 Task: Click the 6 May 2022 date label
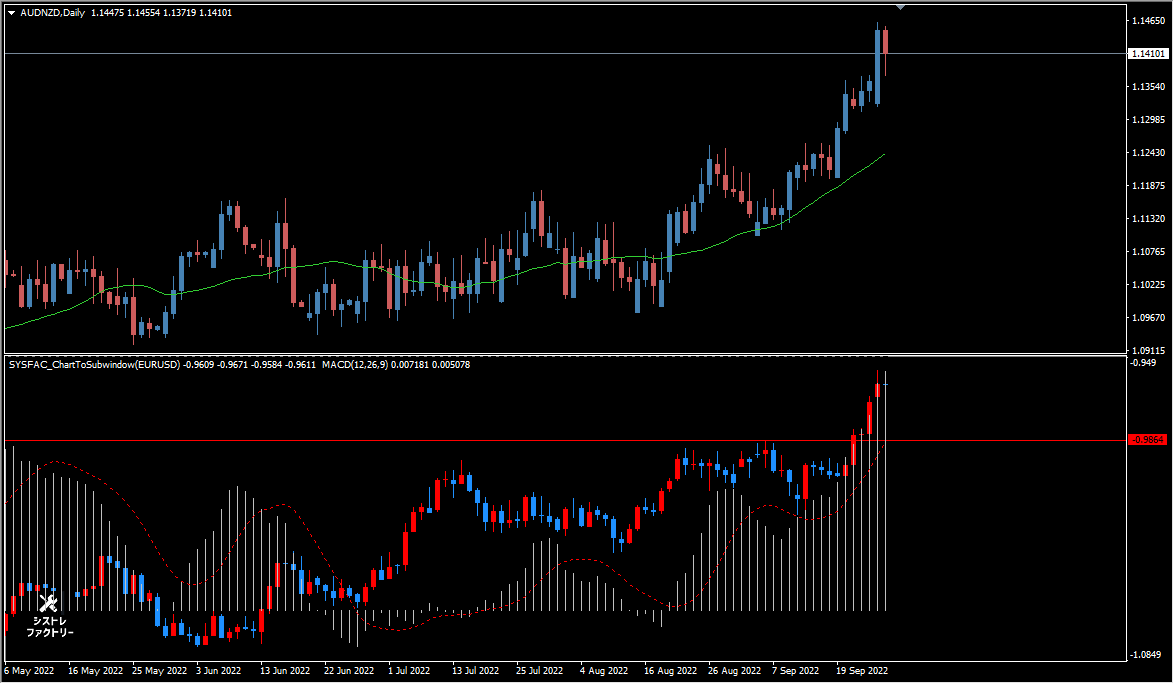[29, 671]
